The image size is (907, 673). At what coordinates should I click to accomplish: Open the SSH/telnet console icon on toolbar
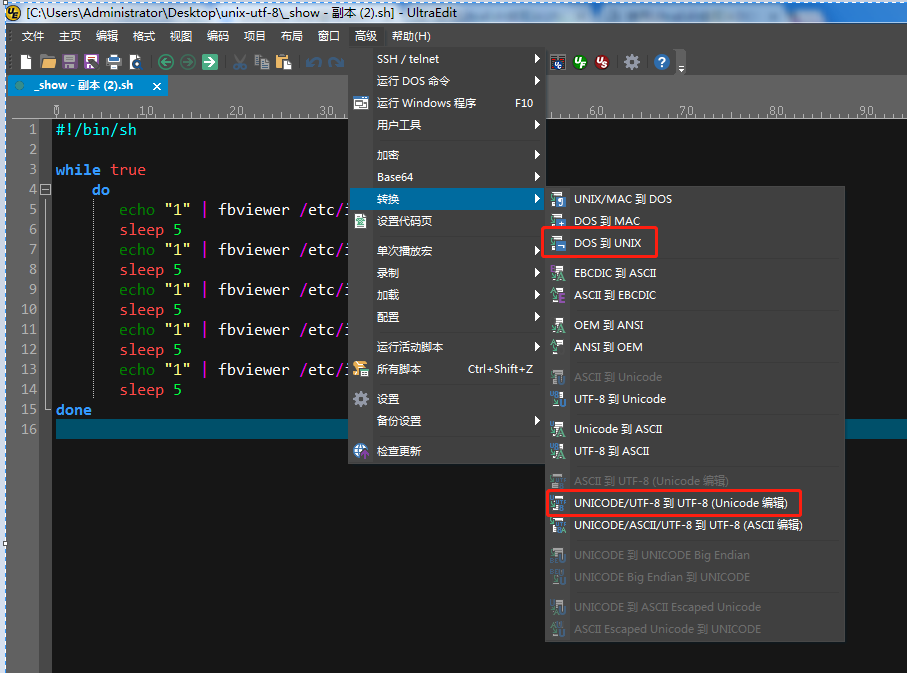(558, 61)
